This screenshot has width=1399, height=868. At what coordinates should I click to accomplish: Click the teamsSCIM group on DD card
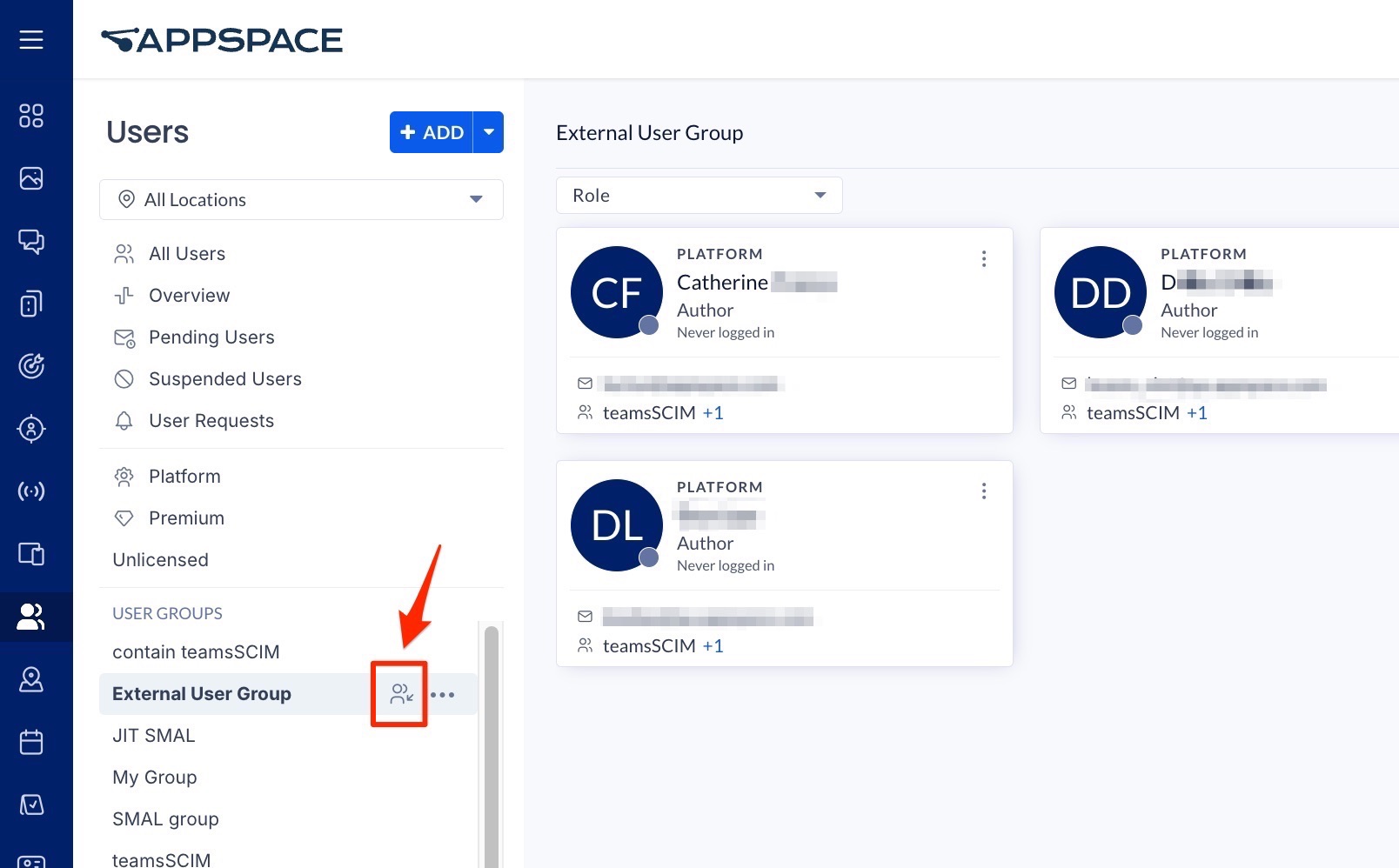1133,413
